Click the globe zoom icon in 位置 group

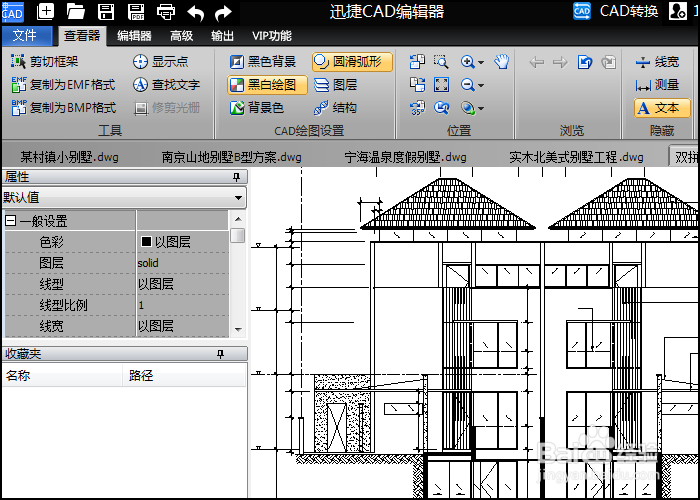[x=467, y=108]
